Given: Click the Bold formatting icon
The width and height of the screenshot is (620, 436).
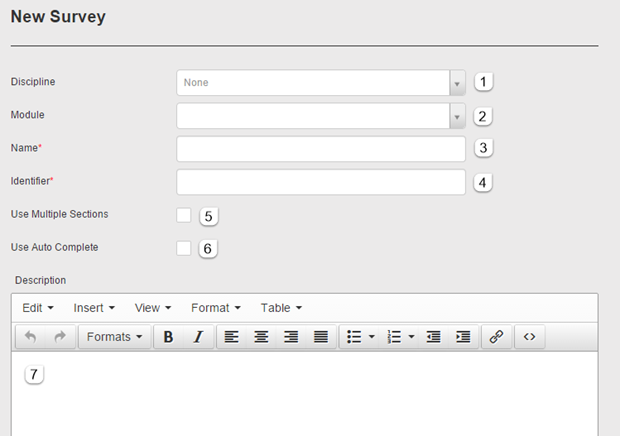Looking at the screenshot, I should [x=168, y=337].
